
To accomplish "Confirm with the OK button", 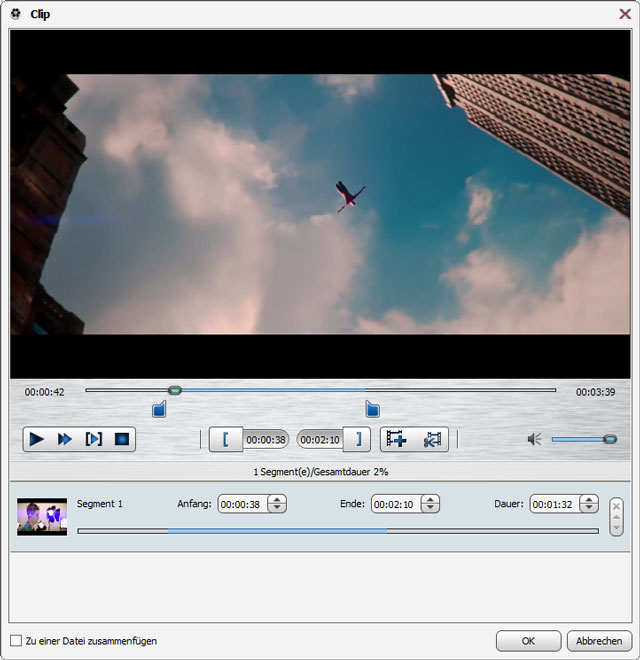I will 528,641.
